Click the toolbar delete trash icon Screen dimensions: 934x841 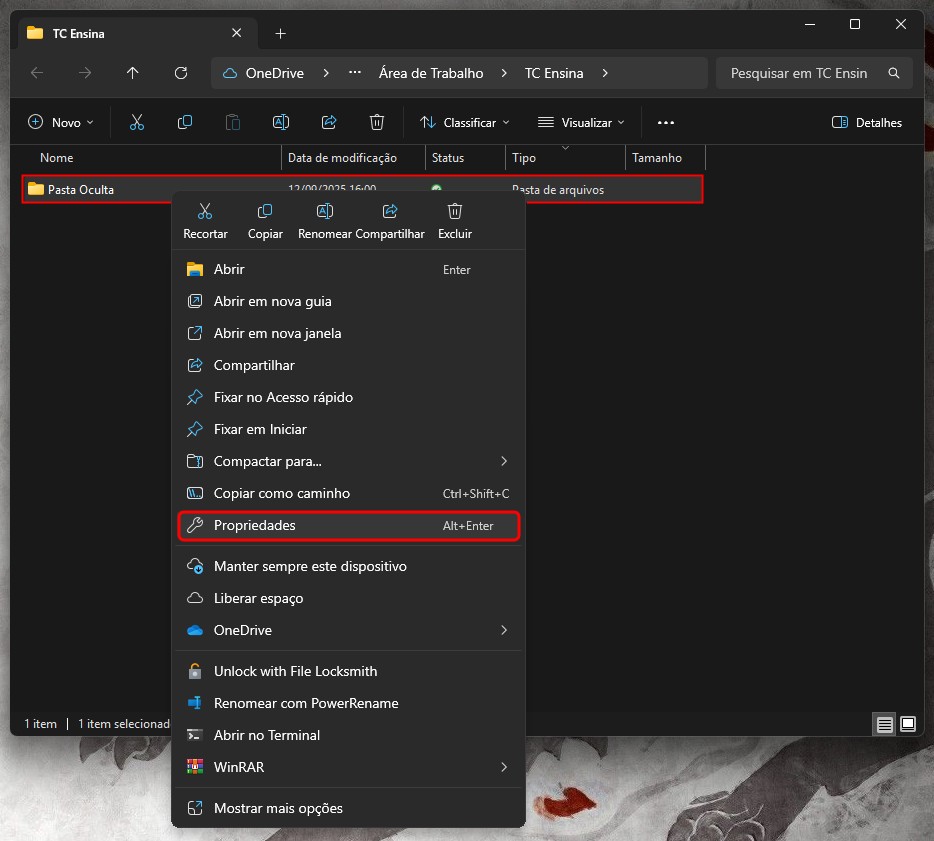(377, 122)
